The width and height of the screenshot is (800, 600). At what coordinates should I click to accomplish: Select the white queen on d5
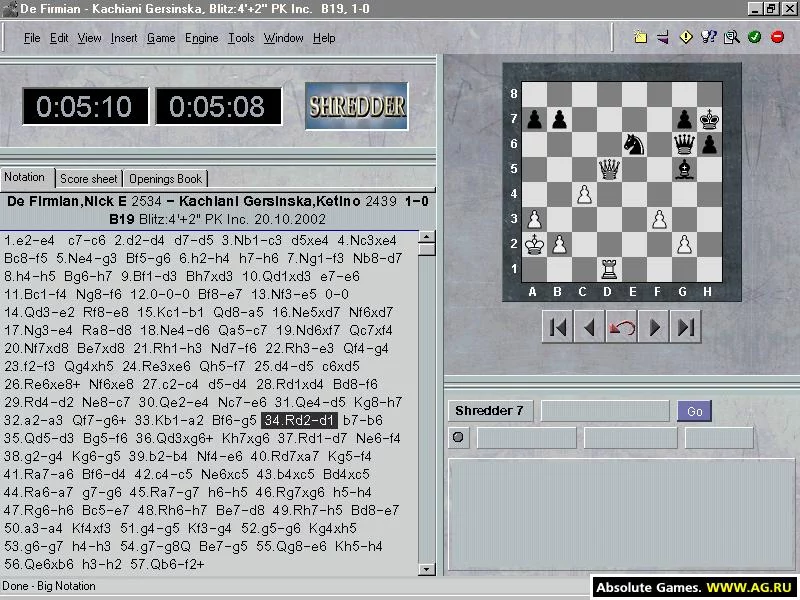point(609,169)
